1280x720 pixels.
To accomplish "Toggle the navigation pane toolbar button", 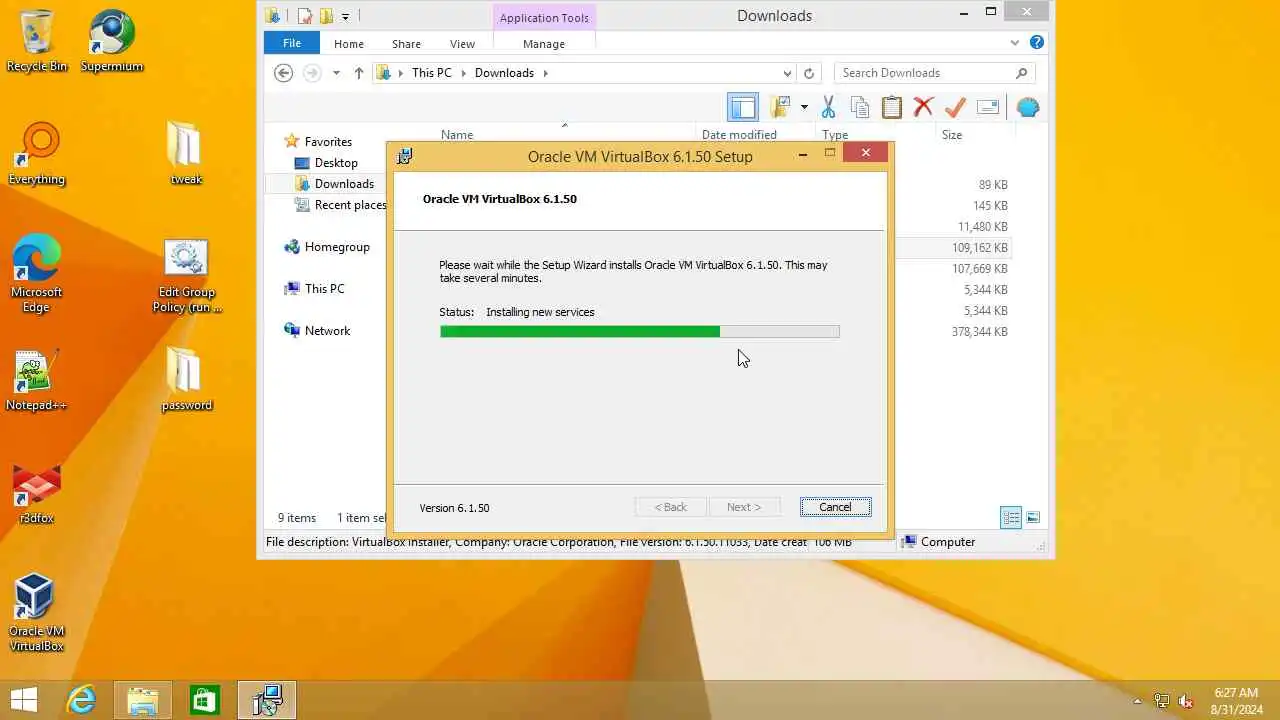I will tap(743, 107).
